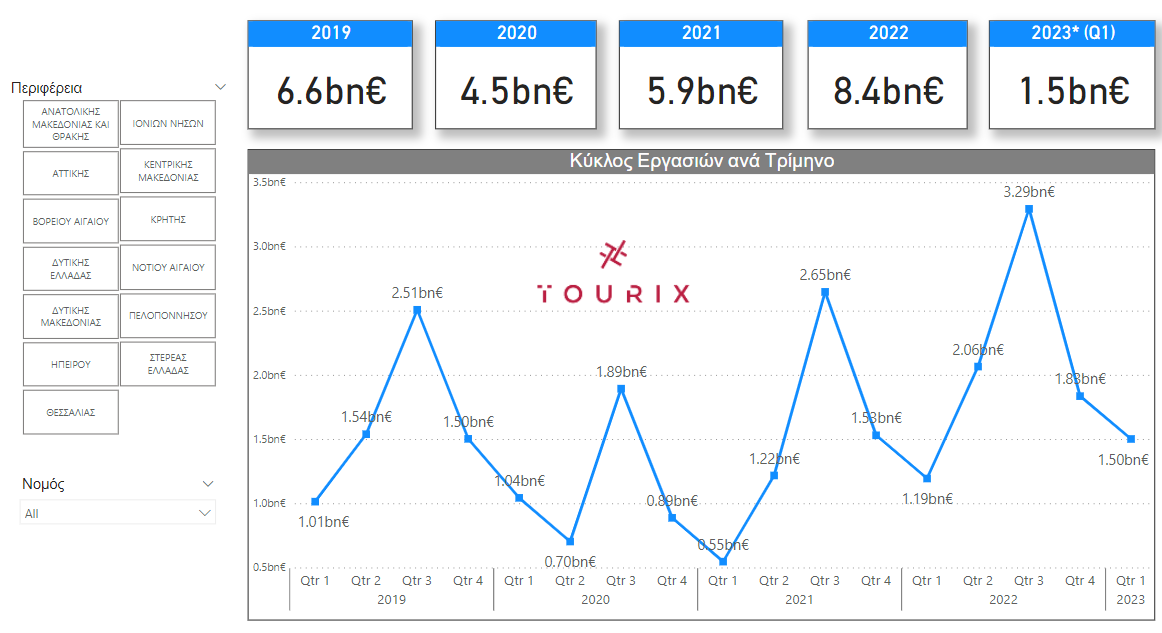Expand the Νομός slicer header chevron
Screen dimensions: 1162x633
pos(208,484)
